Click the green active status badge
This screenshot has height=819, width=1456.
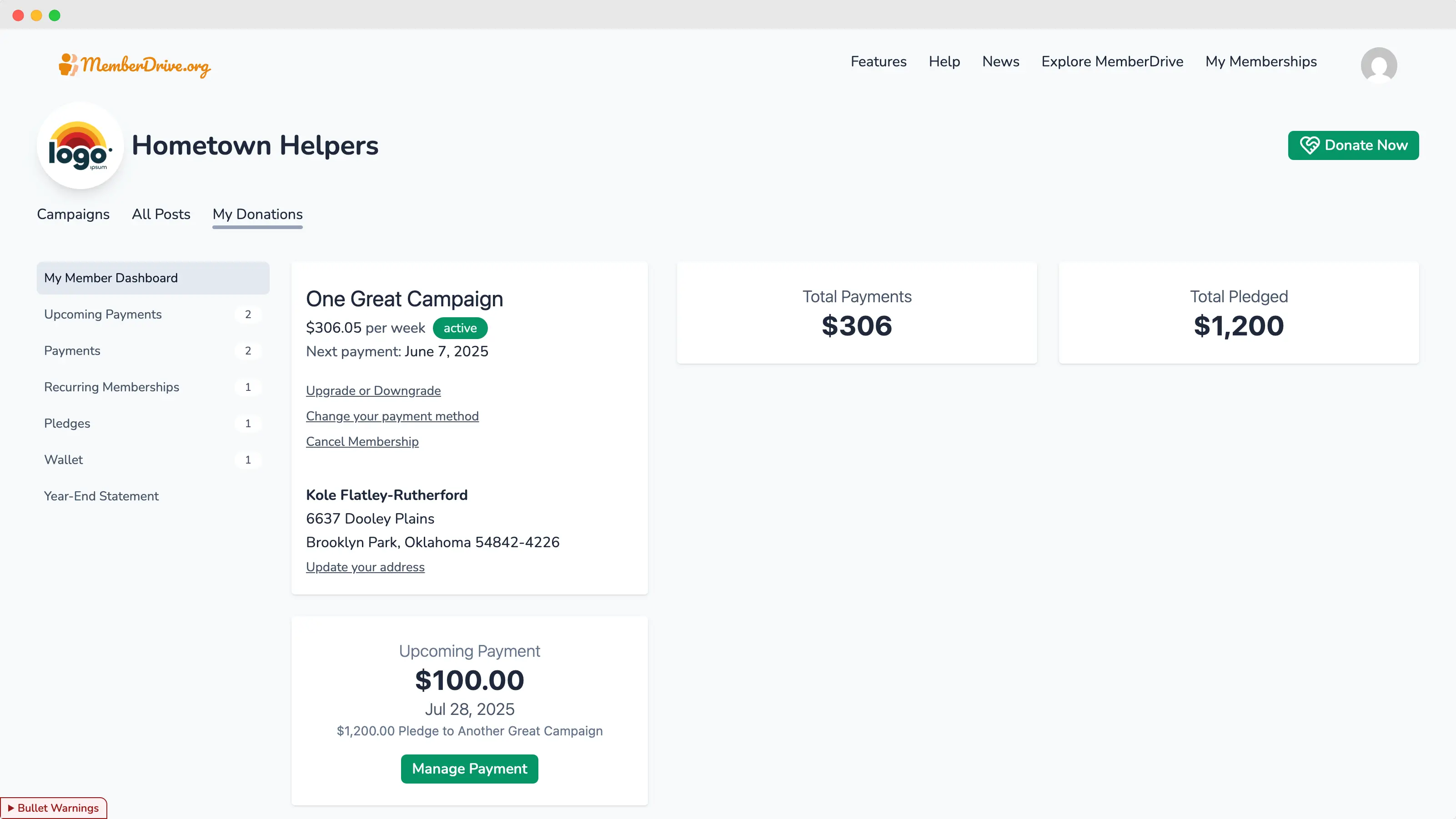tap(460, 328)
